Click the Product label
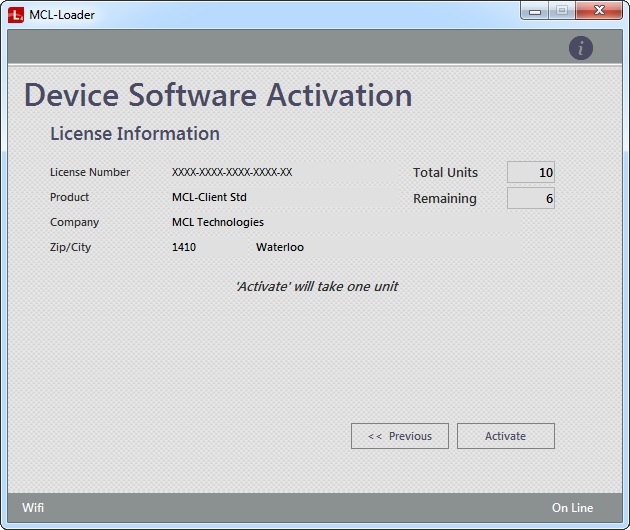Image resolution: width=630 pixels, height=530 pixels. (x=70, y=197)
